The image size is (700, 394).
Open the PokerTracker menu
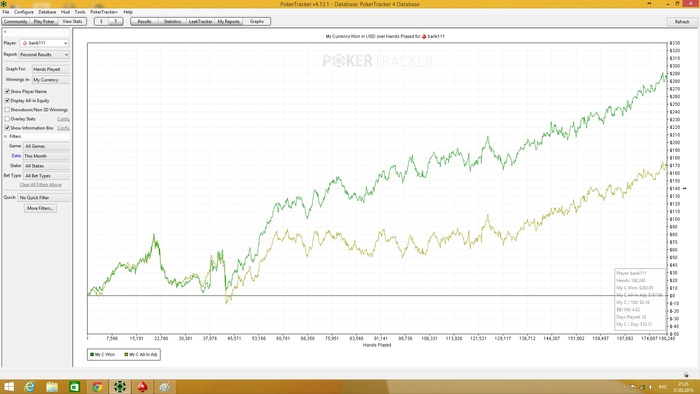point(104,12)
